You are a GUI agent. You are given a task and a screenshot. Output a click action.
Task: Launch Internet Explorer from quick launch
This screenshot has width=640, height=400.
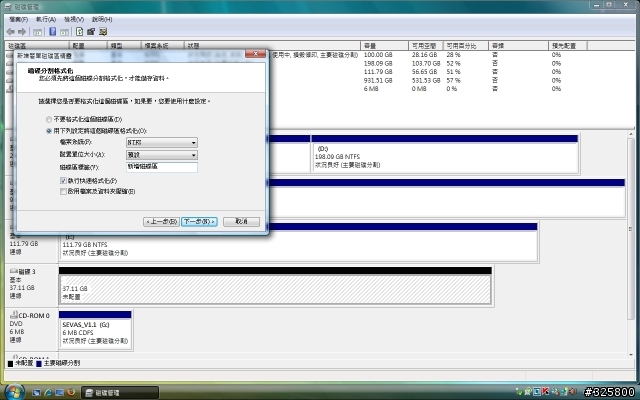click(x=48, y=393)
